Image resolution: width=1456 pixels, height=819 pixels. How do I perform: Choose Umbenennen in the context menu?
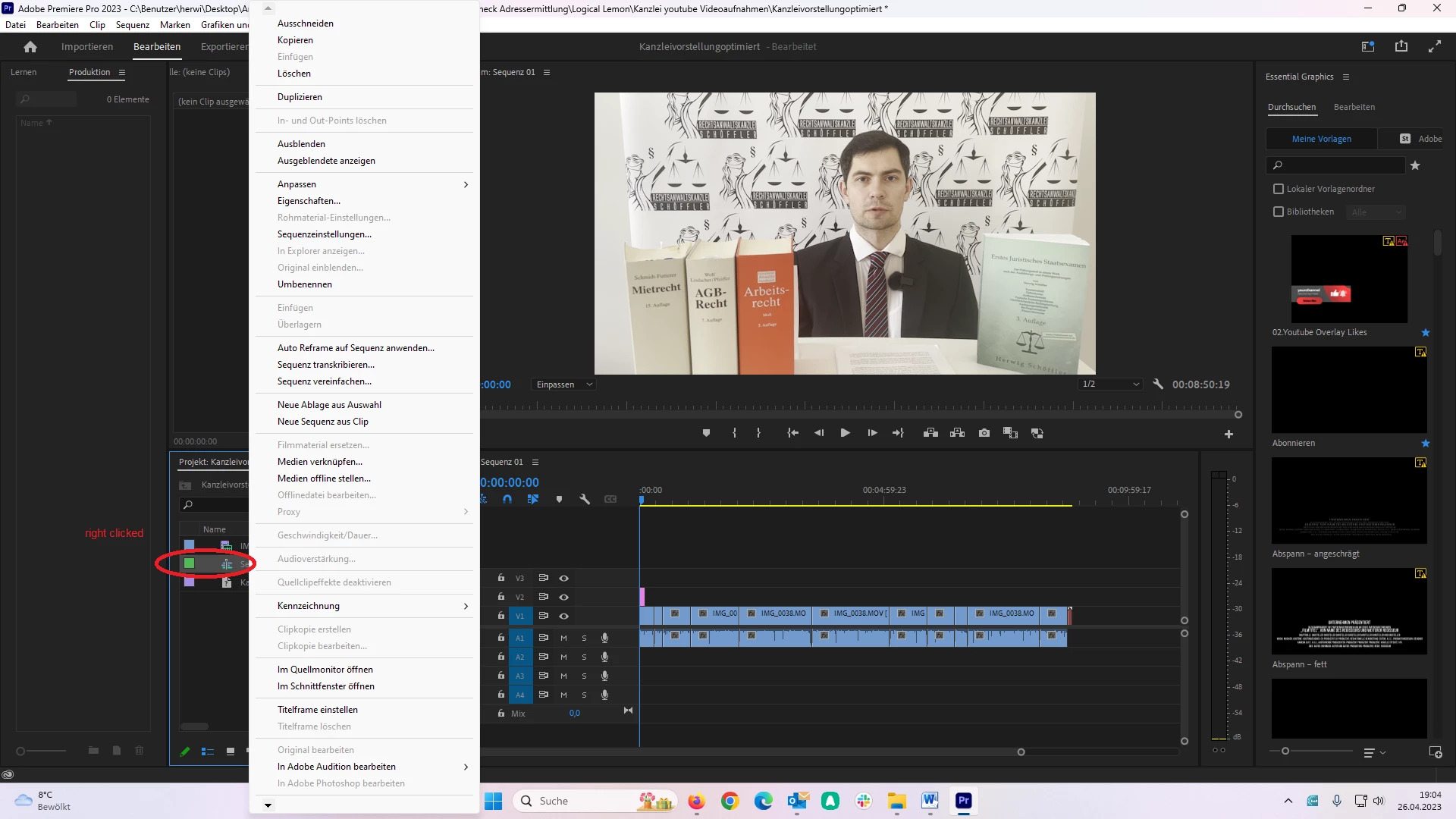(x=304, y=284)
